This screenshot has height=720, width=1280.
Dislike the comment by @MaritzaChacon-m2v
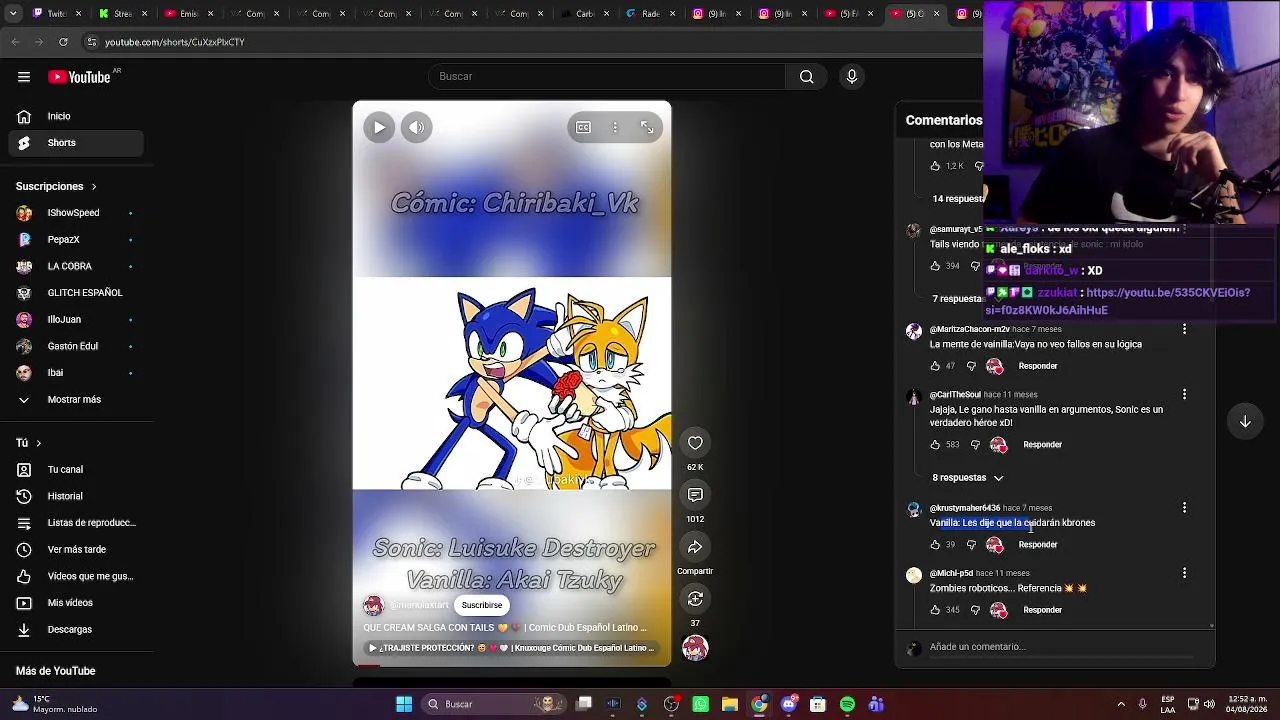pos(971,366)
